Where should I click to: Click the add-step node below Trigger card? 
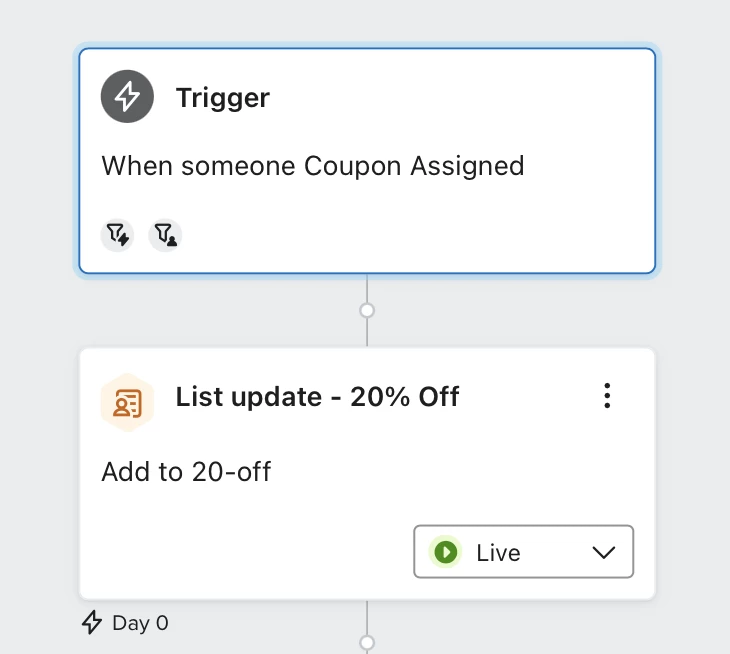pyautogui.click(x=367, y=310)
